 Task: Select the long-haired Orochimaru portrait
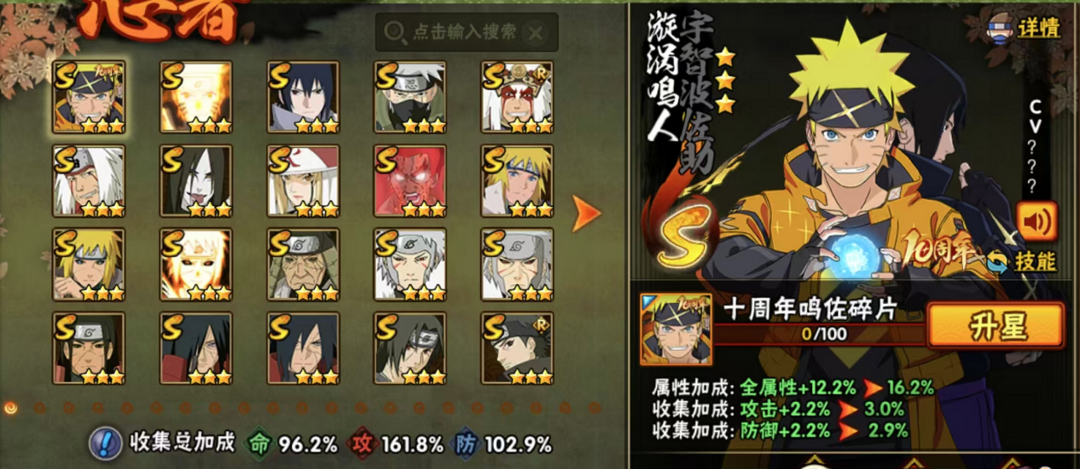coord(196,180)
